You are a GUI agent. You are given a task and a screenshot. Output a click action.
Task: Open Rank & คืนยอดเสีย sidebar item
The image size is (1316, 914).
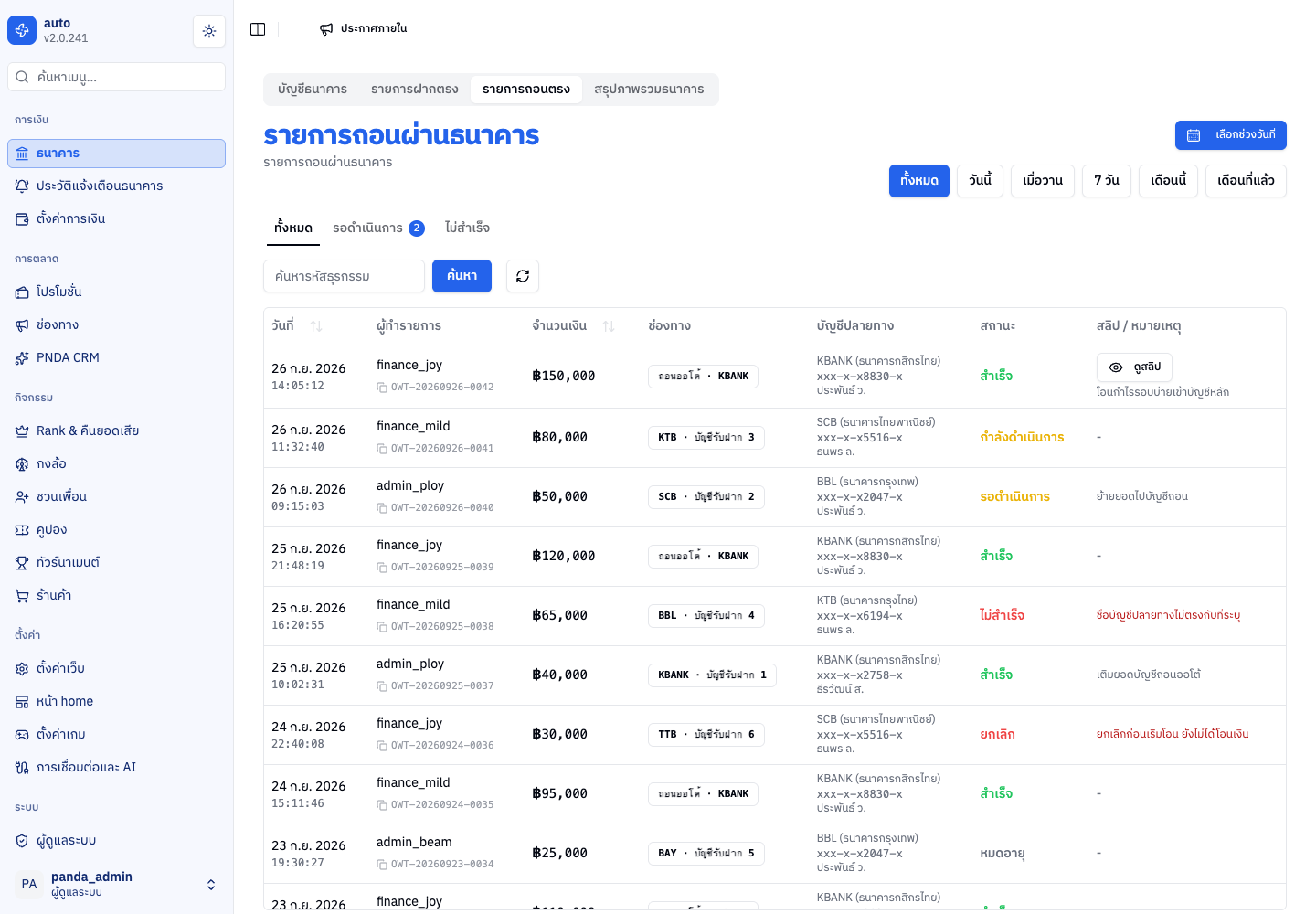click(116, 431)
